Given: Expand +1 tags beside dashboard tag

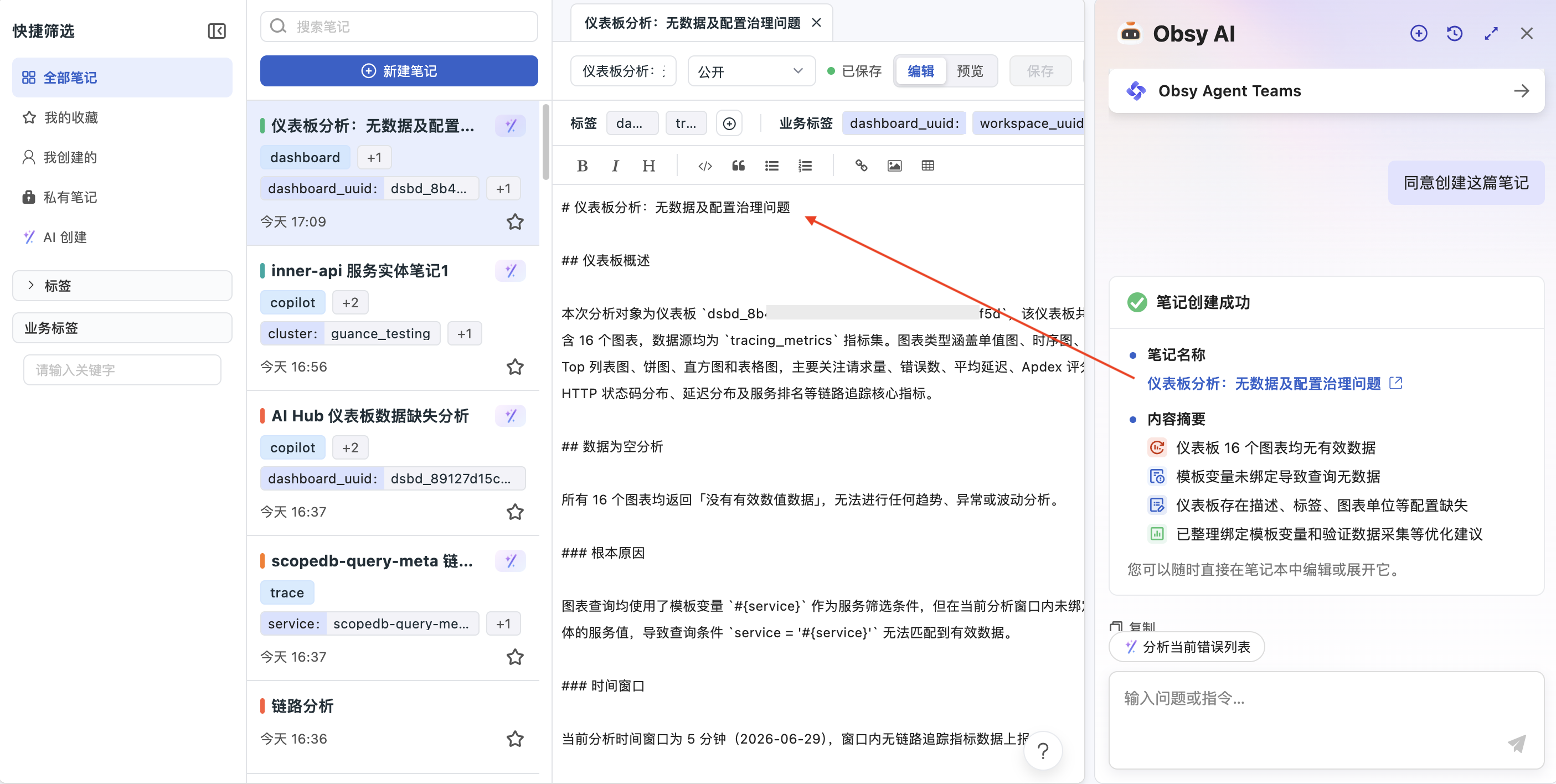Looking at the screenshot, I should [x=374, y=158].
